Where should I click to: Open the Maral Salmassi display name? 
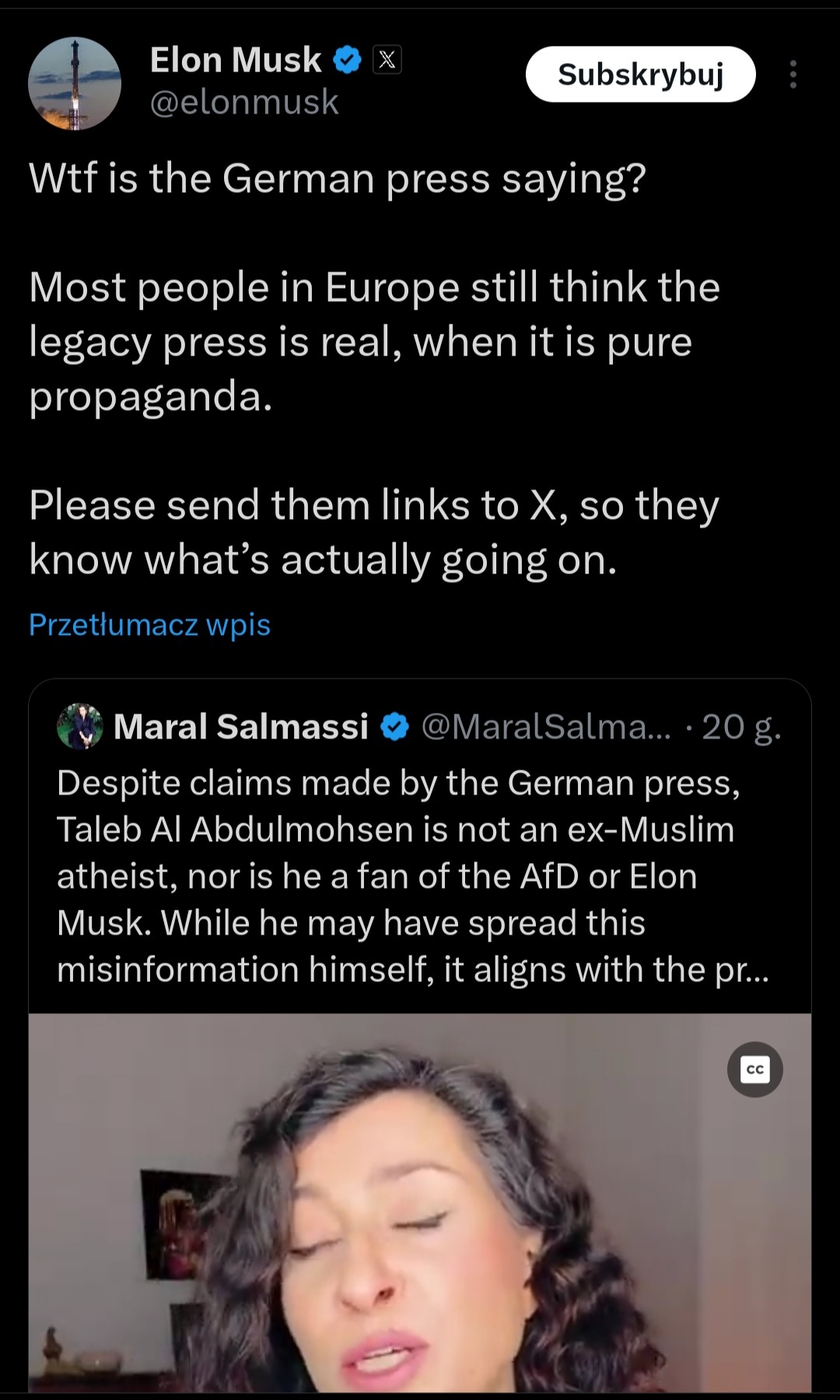point(240,727)
